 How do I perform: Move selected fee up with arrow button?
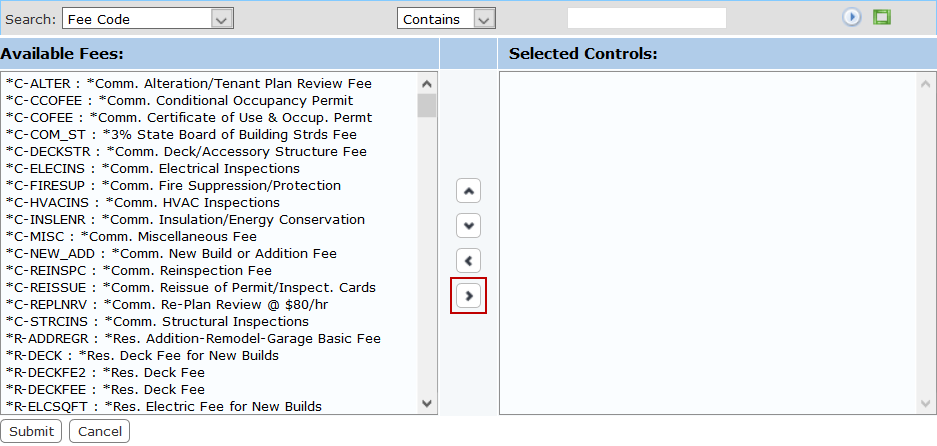(x=469, y=190)
